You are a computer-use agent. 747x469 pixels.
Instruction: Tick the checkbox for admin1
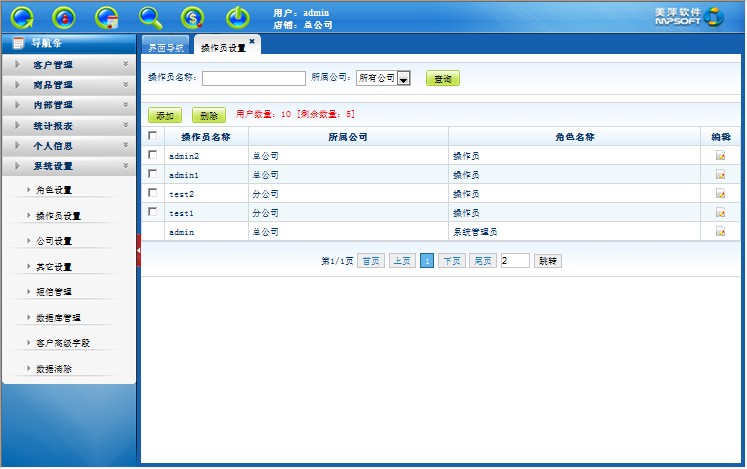(152, 174)
